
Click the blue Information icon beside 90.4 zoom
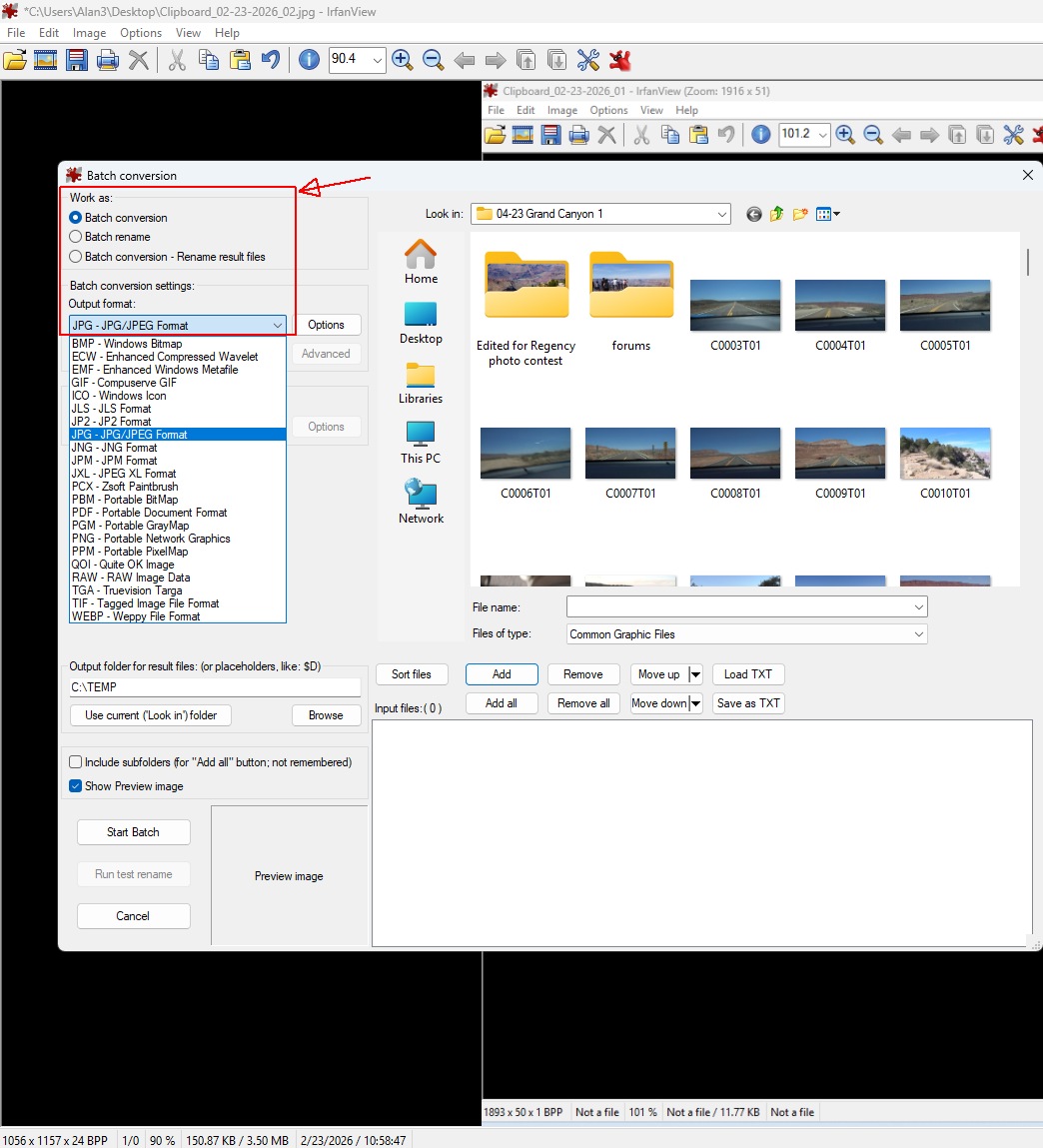[x=310, y=60]
